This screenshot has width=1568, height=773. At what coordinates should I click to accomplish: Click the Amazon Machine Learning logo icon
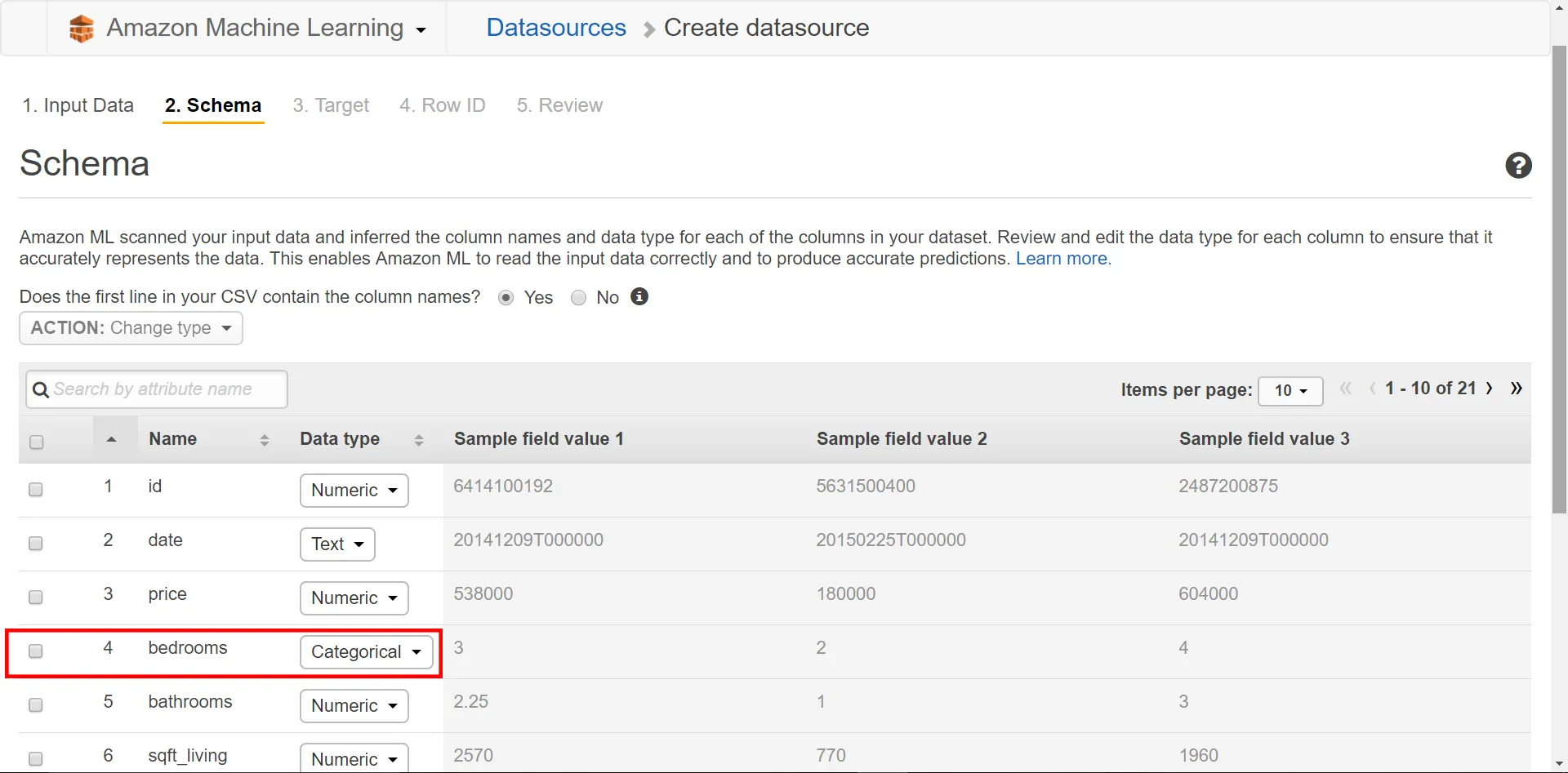[81, 29]
